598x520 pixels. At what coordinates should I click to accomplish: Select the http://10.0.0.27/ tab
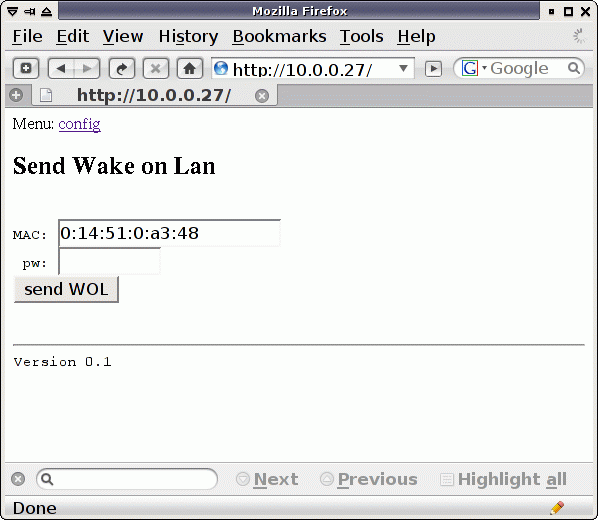tap(154, 95)
